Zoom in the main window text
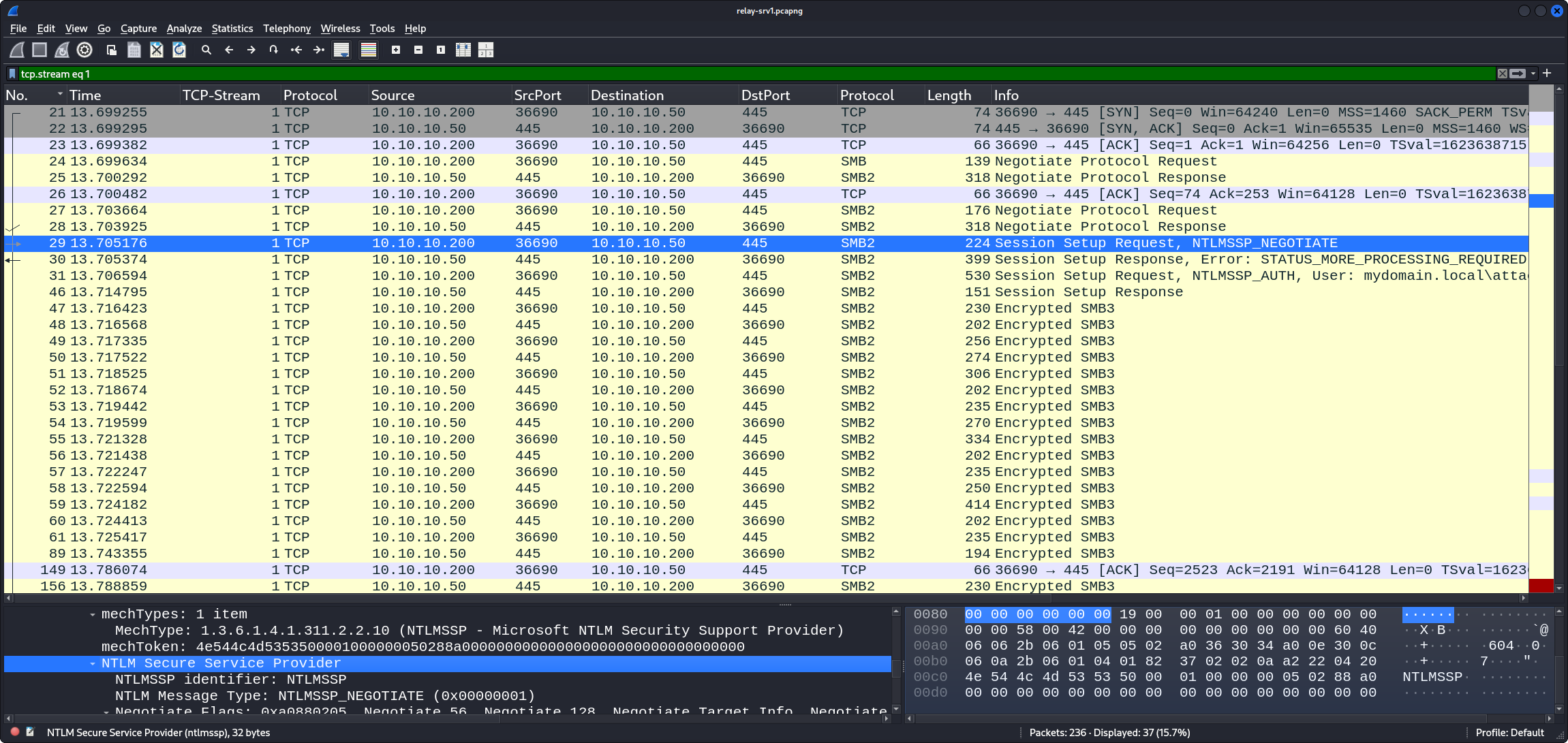Screen dimensions: 1568x743 click(396, 50)
